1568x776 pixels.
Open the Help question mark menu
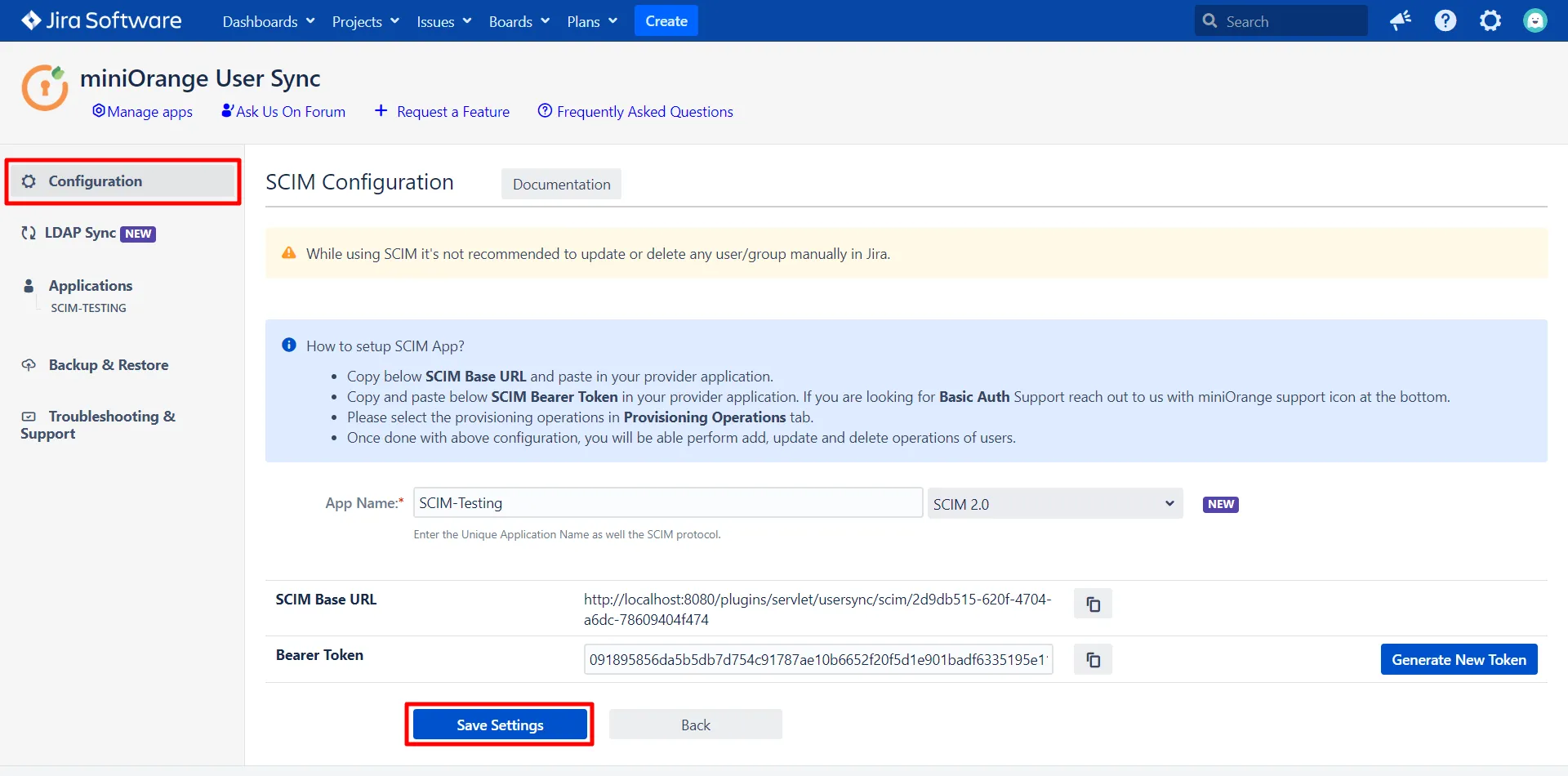(x=1445, y=20)
